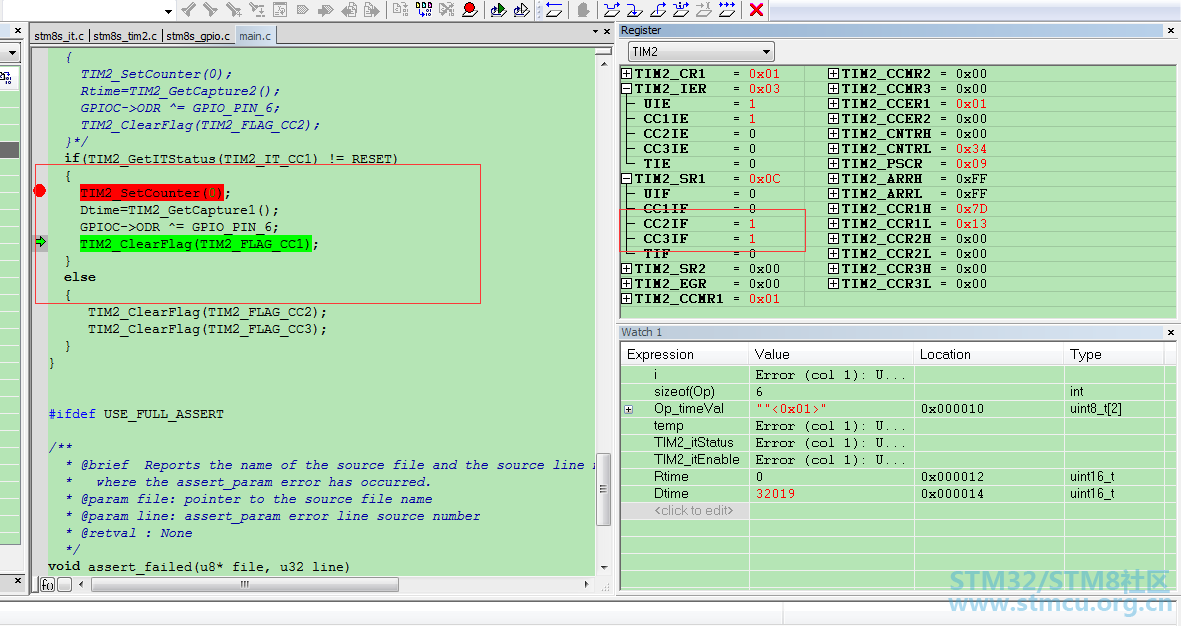Click the editor scroll-up arrow
1181x626 pixels.
[603, 65]
